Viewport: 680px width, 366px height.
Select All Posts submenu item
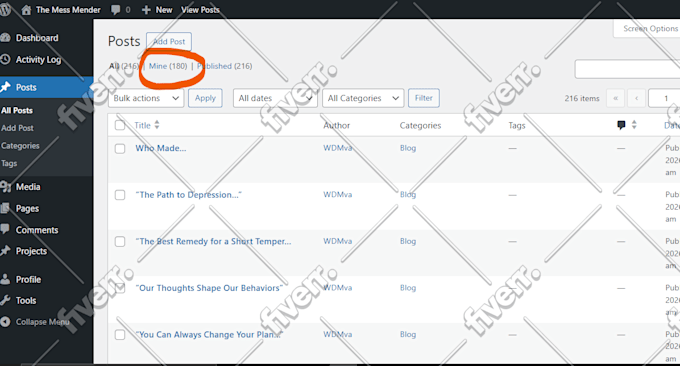click(17, 110)
